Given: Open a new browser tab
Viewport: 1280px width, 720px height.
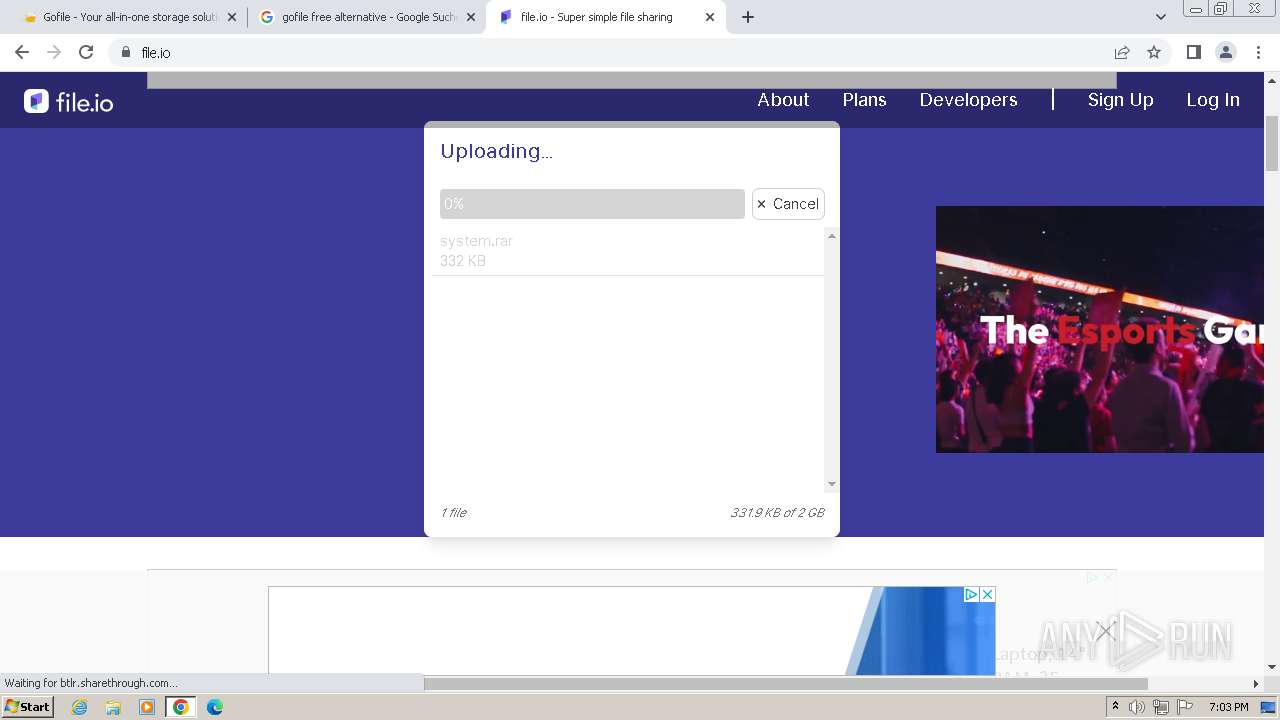Looking at the screenshot, I should (748, 17).
